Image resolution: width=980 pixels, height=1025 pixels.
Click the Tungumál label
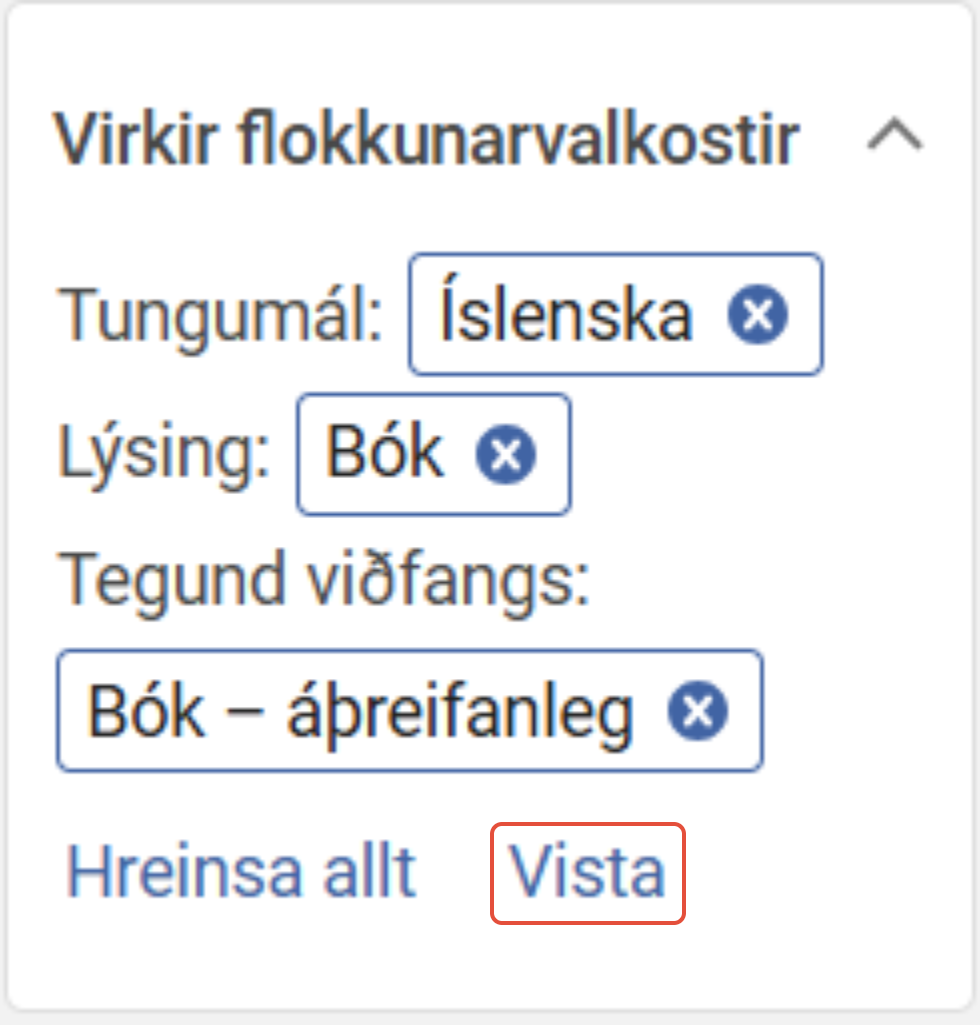(x=220, y=316)
